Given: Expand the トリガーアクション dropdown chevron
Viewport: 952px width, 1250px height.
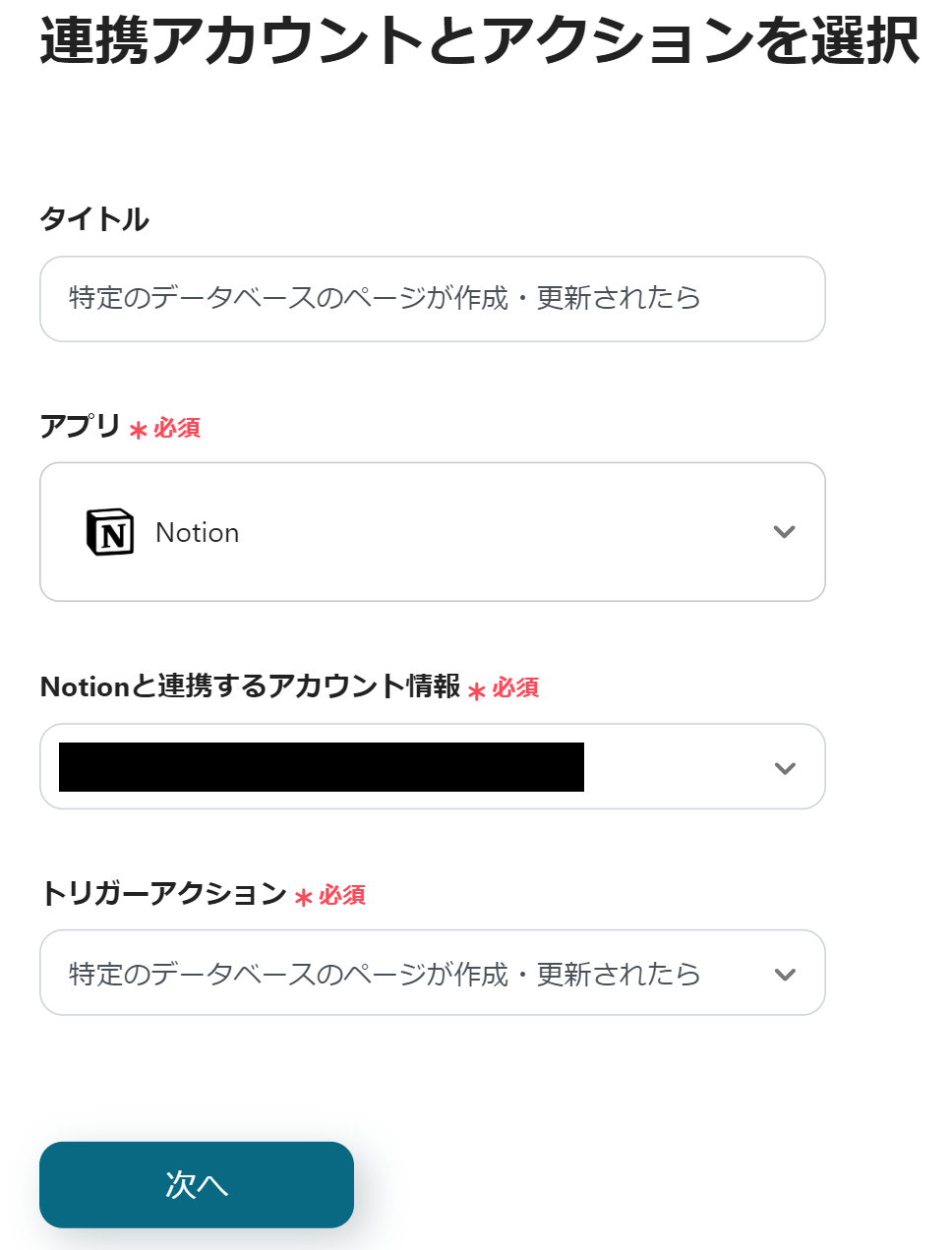Looking at the screenshot, I should 784,975.
